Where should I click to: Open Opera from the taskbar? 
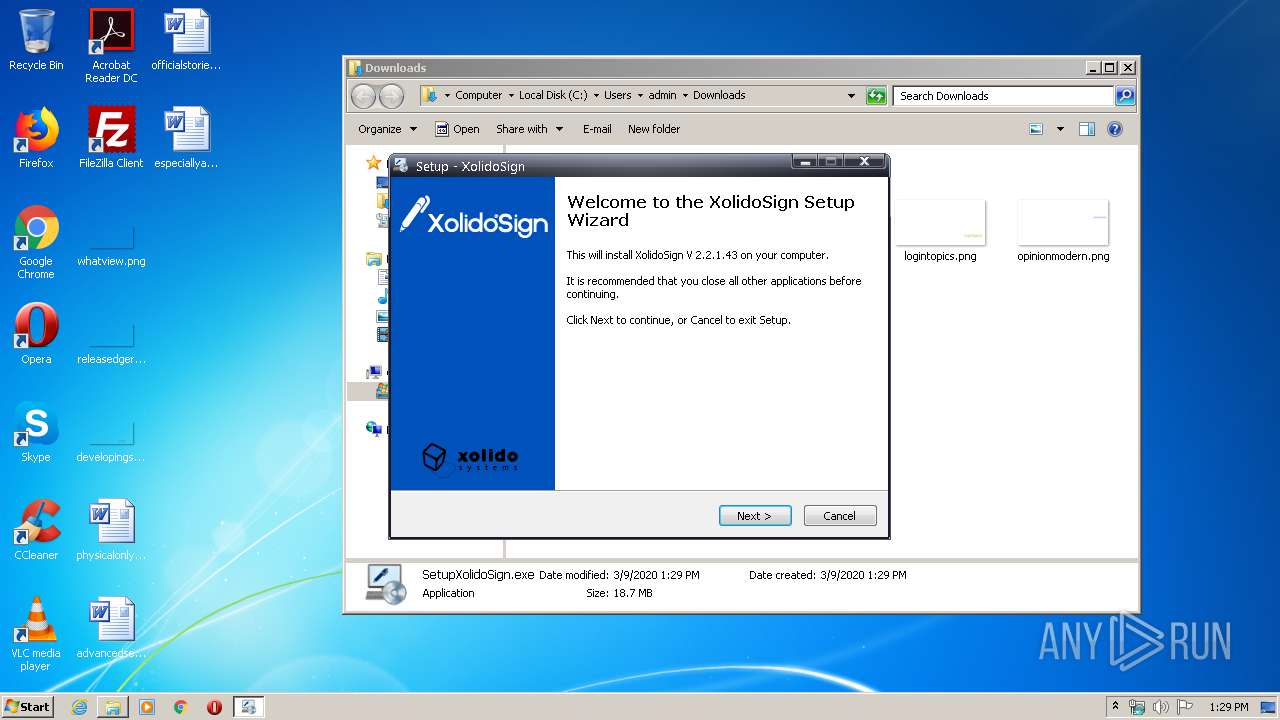pyautogui.click(x=214, y=707)
